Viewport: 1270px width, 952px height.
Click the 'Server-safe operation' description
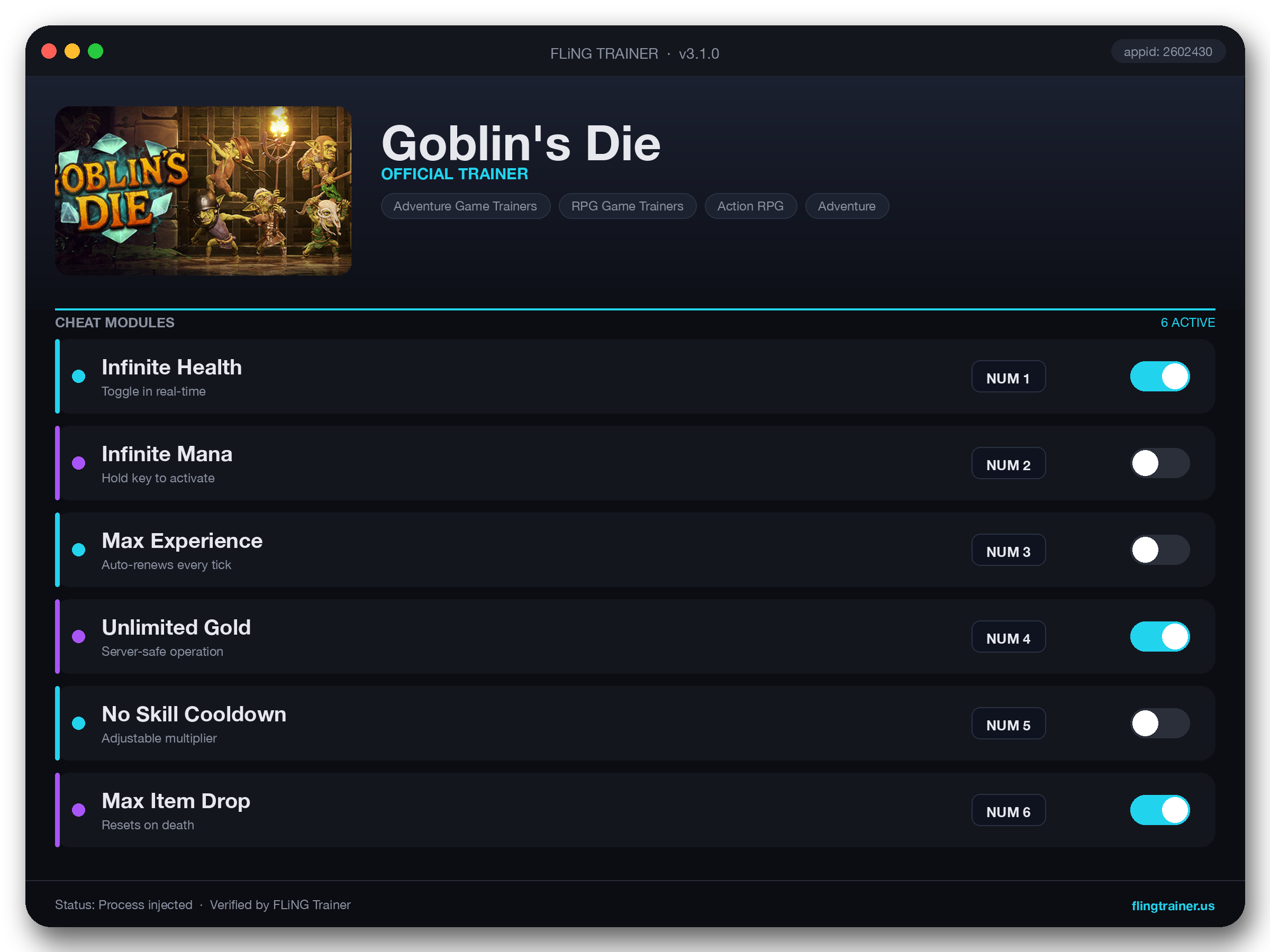coord(162,651)
